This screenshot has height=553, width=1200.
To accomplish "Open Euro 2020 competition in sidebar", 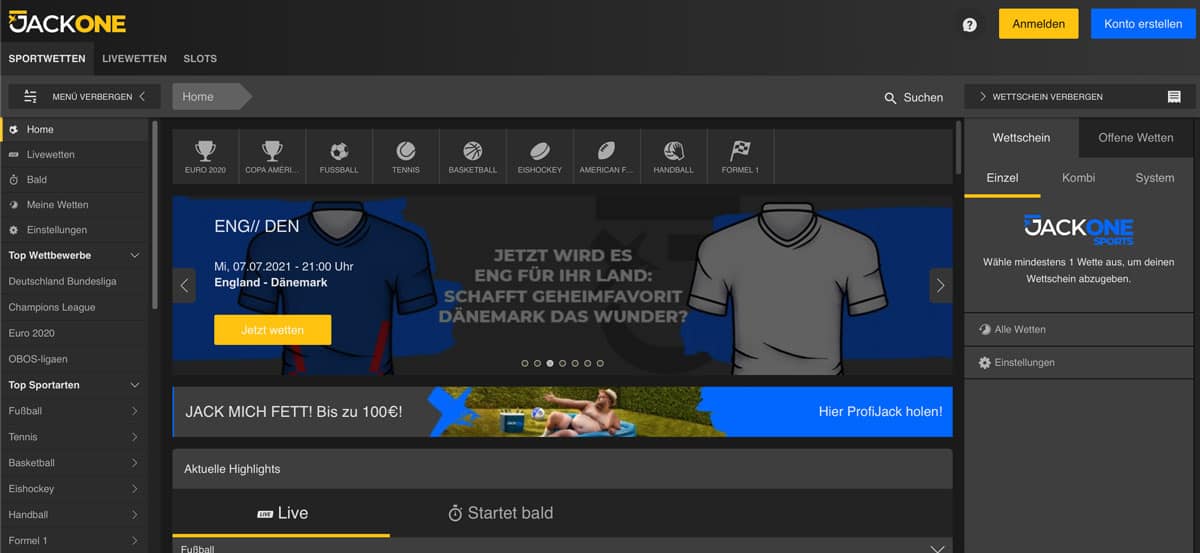I will pos(75,333).
